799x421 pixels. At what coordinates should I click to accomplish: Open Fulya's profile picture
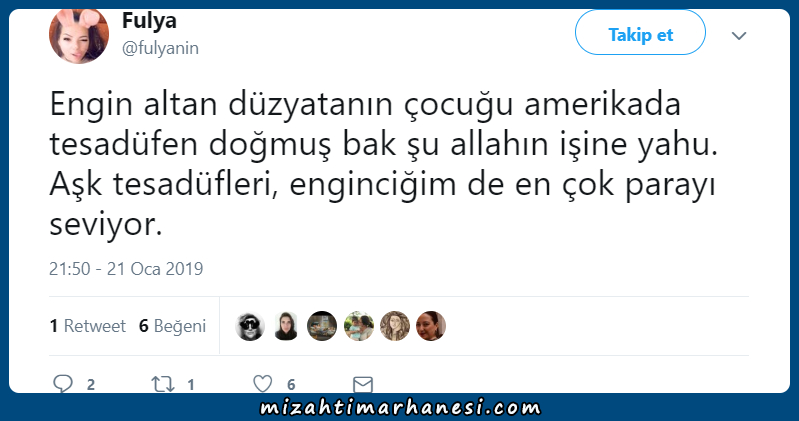79,36
